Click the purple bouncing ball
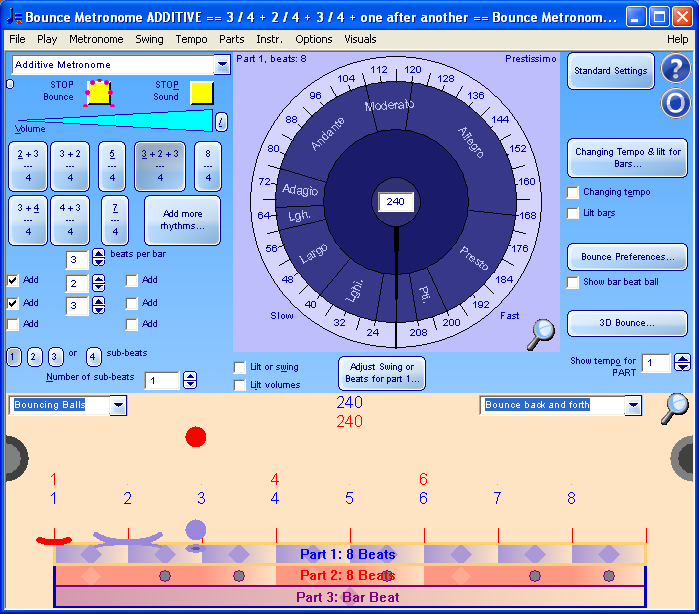Screen dimensions: 699x614 coord(196,530)
